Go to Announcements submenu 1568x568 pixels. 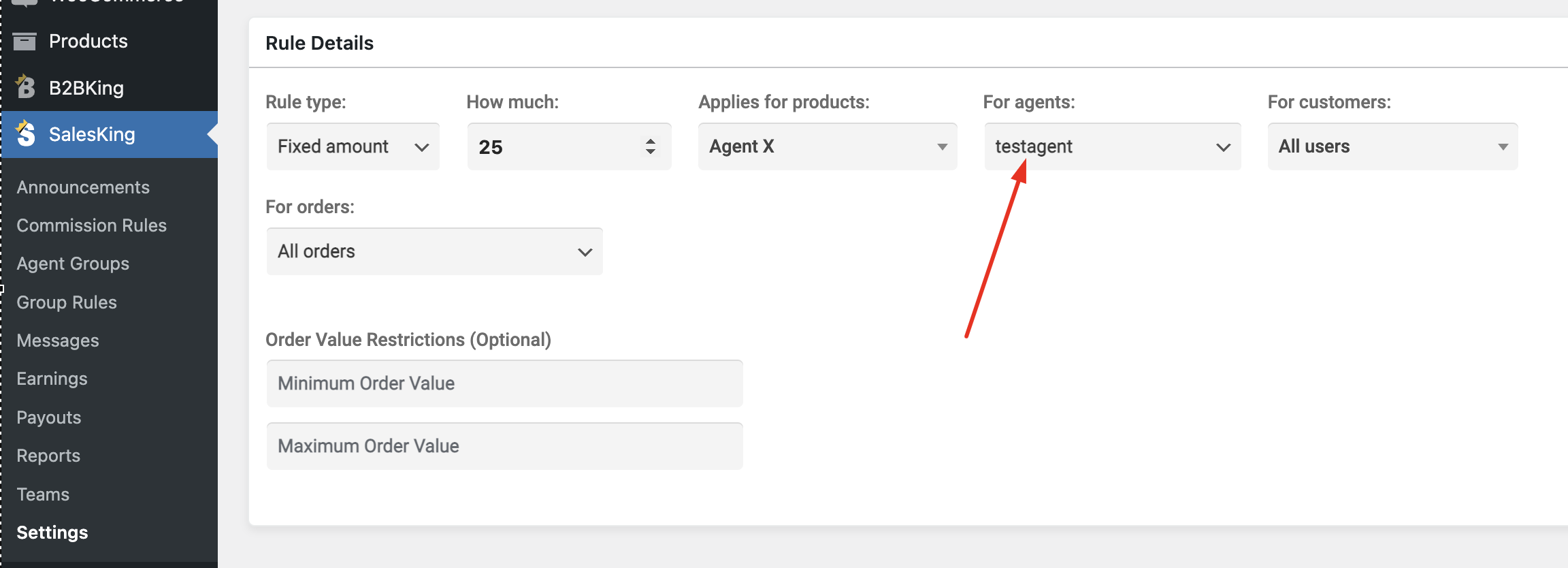coord(83,187)
